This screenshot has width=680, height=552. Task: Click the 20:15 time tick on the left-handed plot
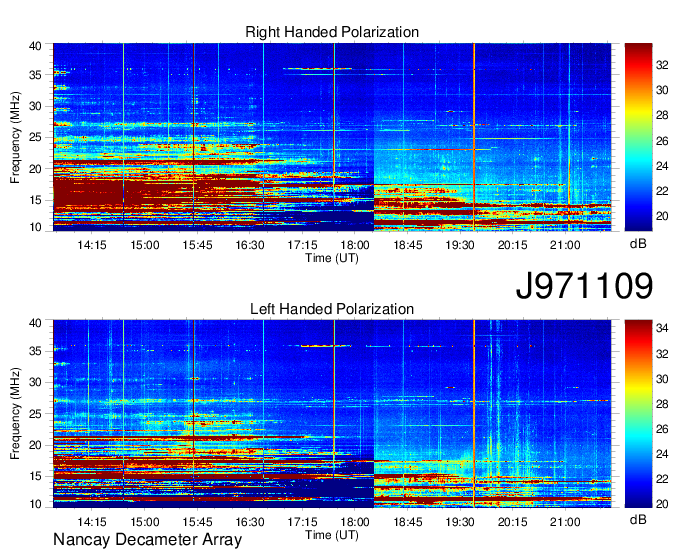click(513, 522)
